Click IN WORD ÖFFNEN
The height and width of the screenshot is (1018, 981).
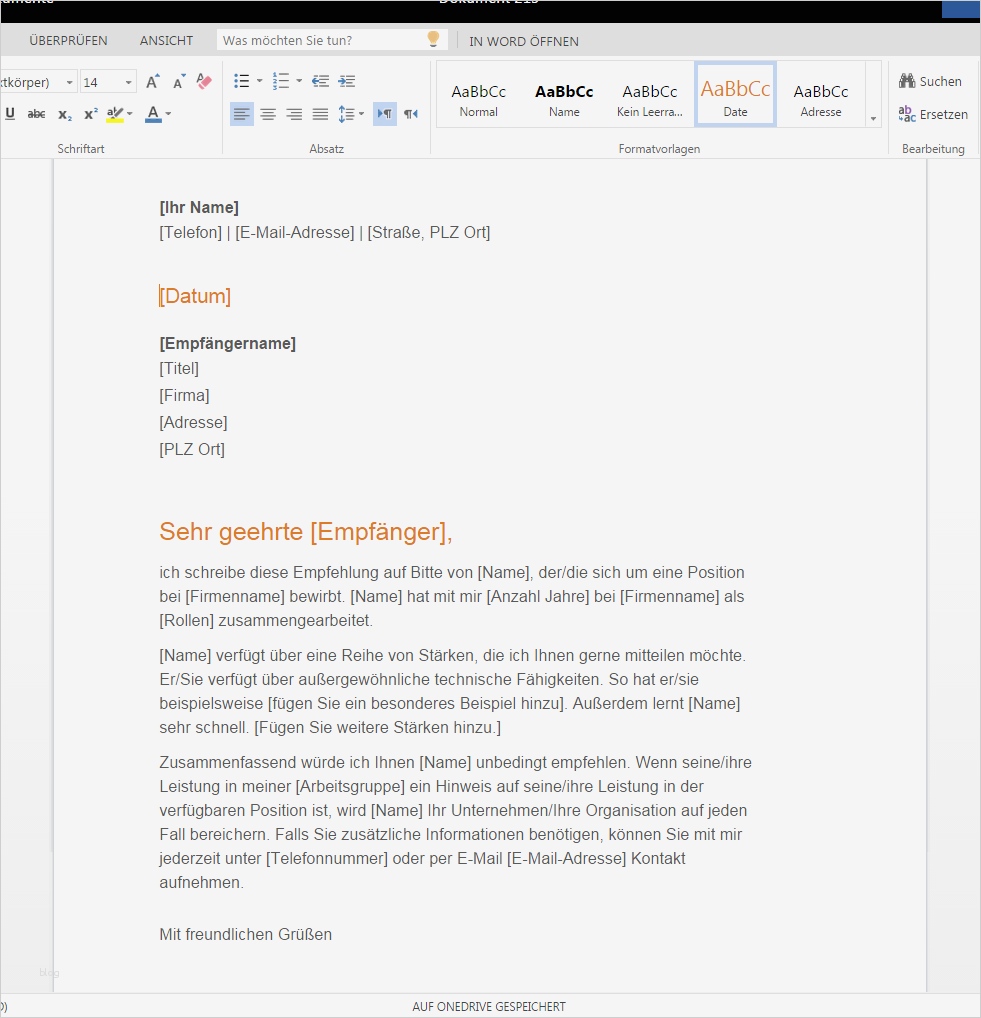click(524, 42)
